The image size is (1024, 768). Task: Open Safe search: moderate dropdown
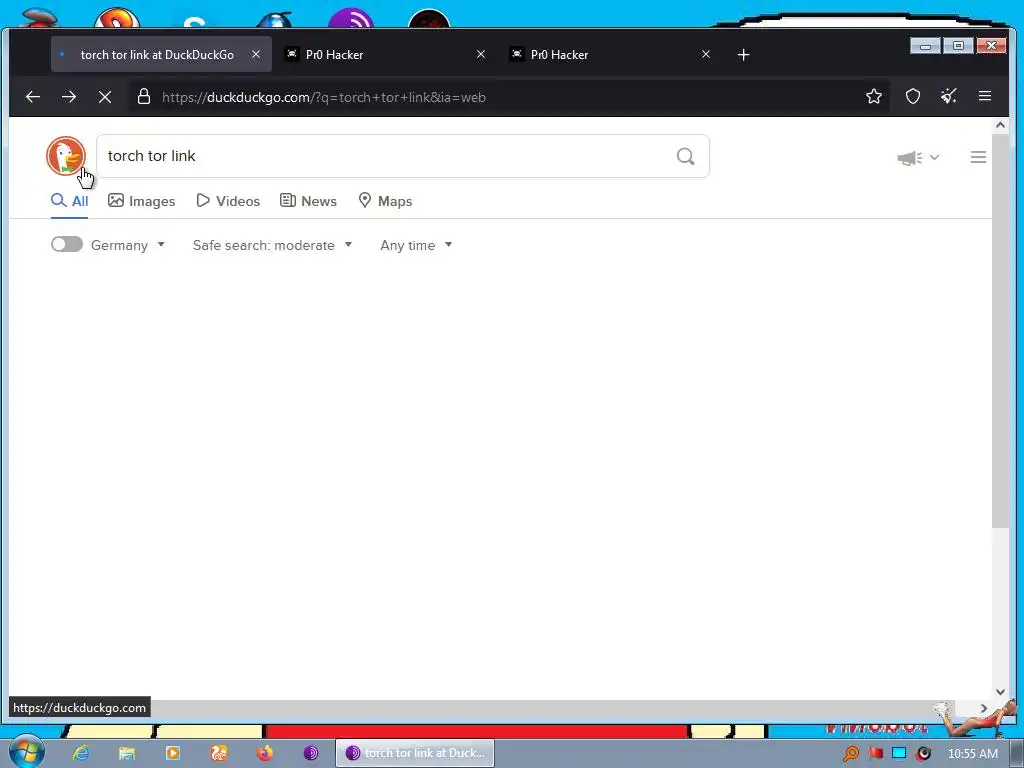point(272,245)
